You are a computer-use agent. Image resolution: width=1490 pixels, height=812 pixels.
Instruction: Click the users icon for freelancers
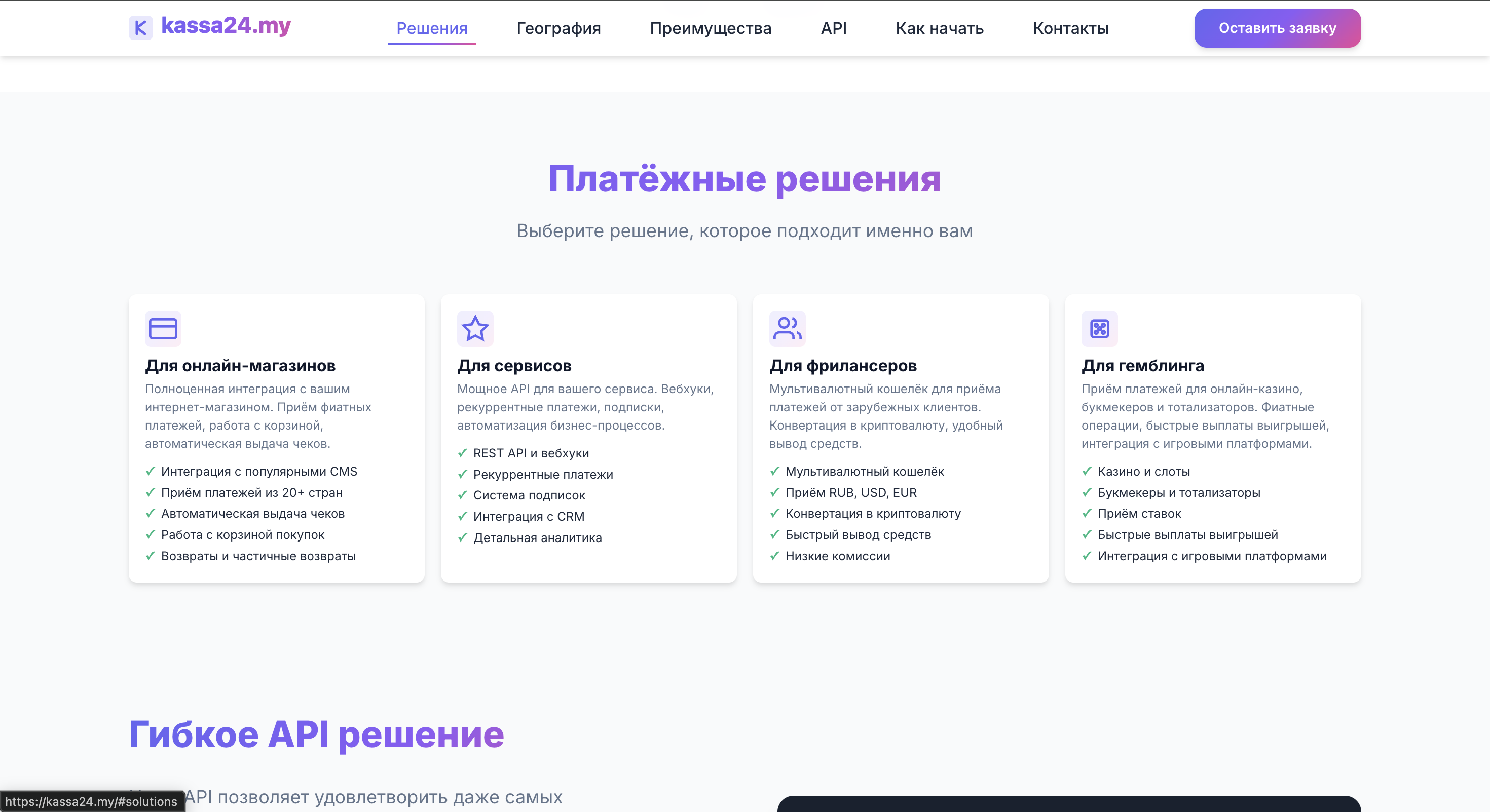[x=787, y=328]
